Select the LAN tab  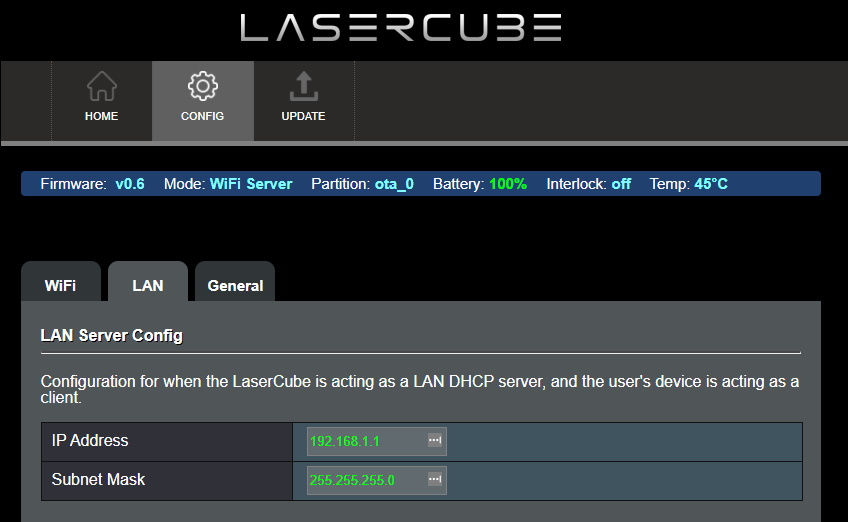(x=147, y=285)
